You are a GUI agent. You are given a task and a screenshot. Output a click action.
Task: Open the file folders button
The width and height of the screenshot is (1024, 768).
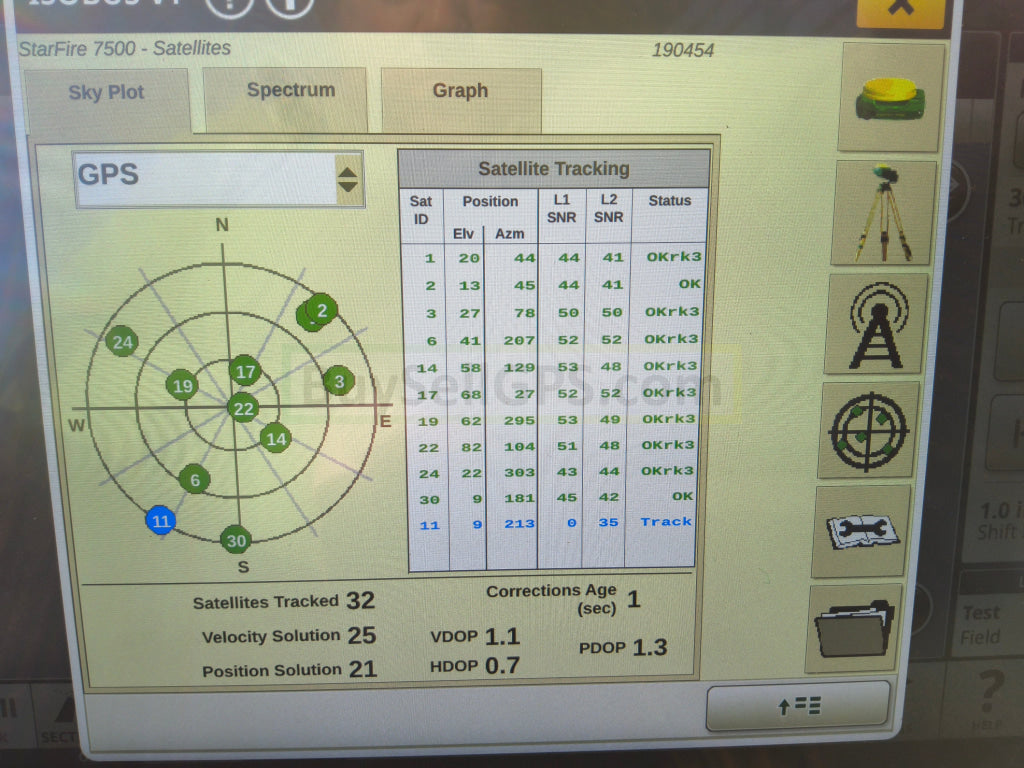[x=854, y=628]
